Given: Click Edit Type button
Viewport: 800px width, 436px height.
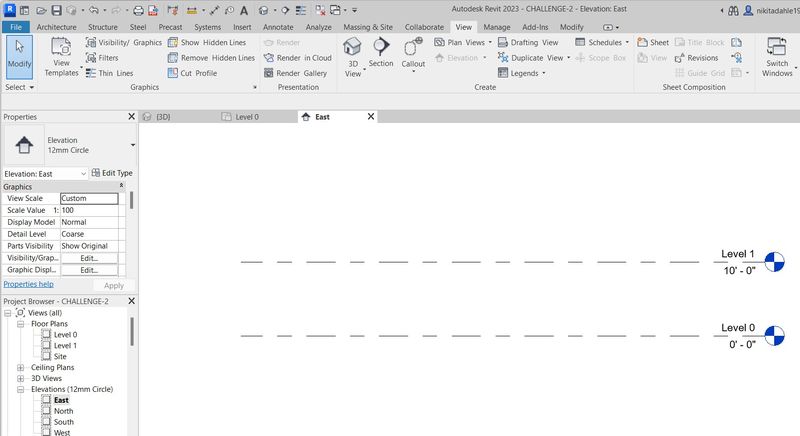Looking at the screenshot, I should 112,173.
